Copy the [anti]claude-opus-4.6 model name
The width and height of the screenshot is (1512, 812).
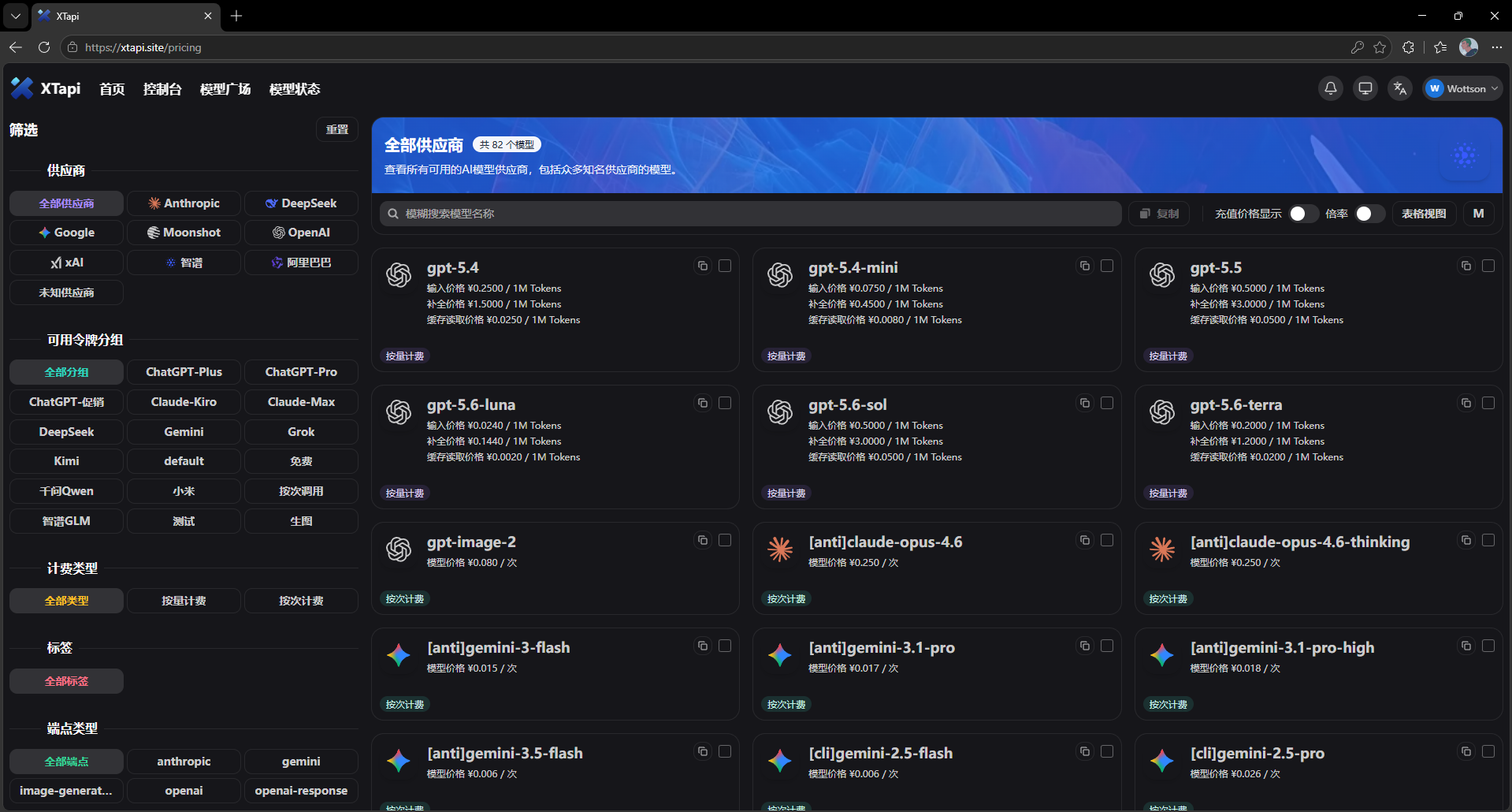coord(1085,540)
